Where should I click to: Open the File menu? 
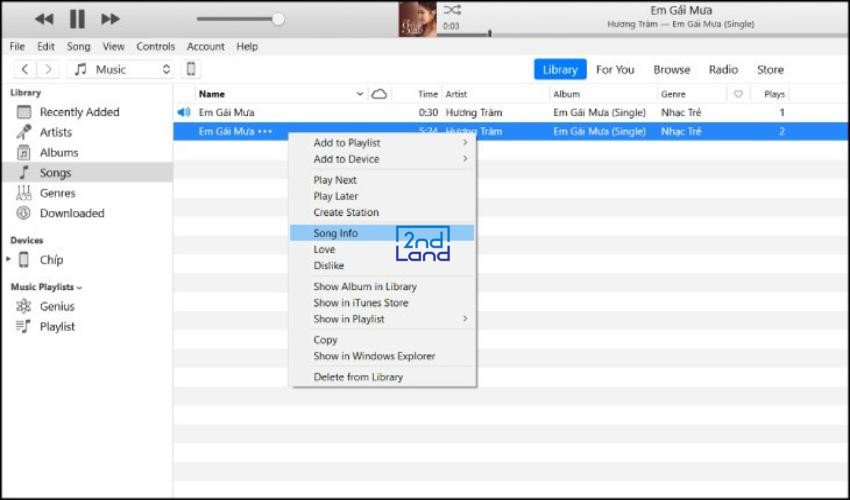point(17,47)
